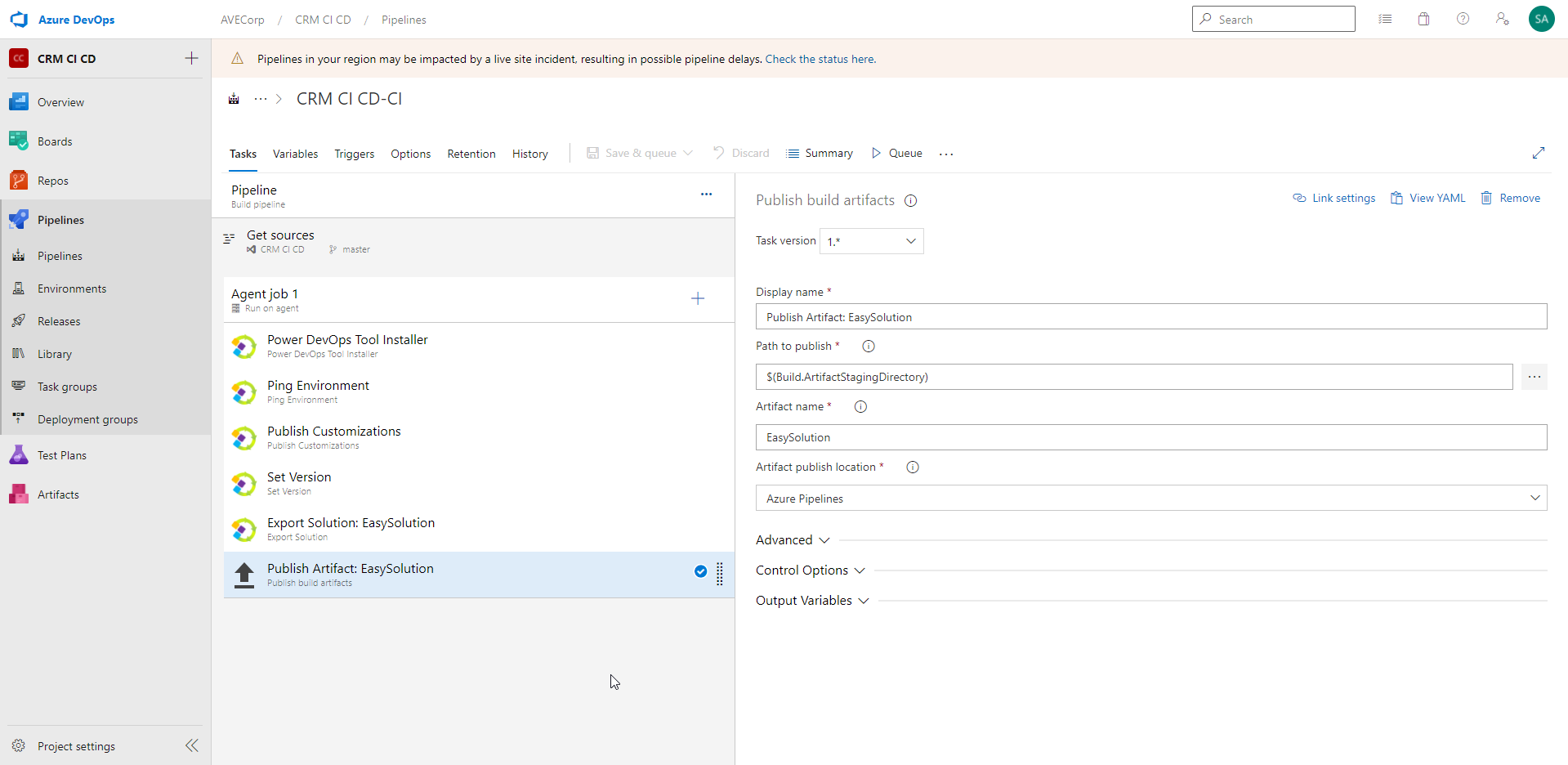1568x765 pixels.
Task: Focus the top Search box
Action: click(1273, 19)
